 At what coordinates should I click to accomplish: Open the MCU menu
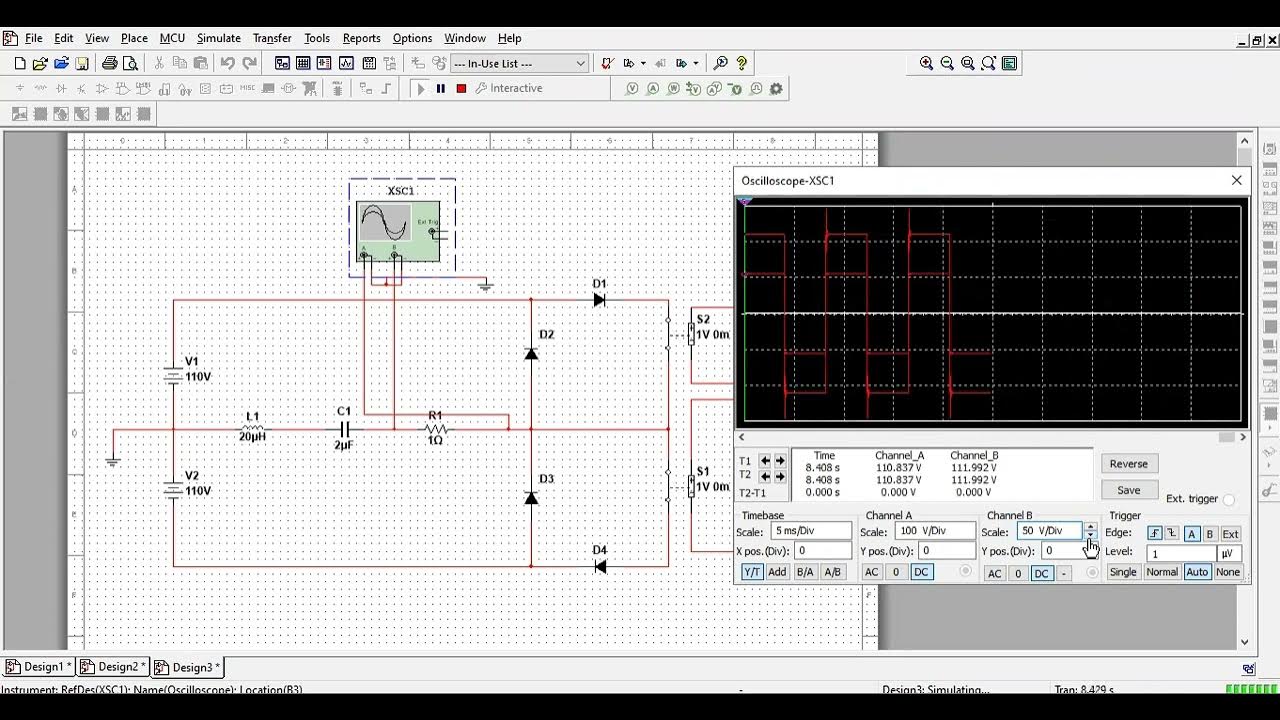tap(172, 38)
